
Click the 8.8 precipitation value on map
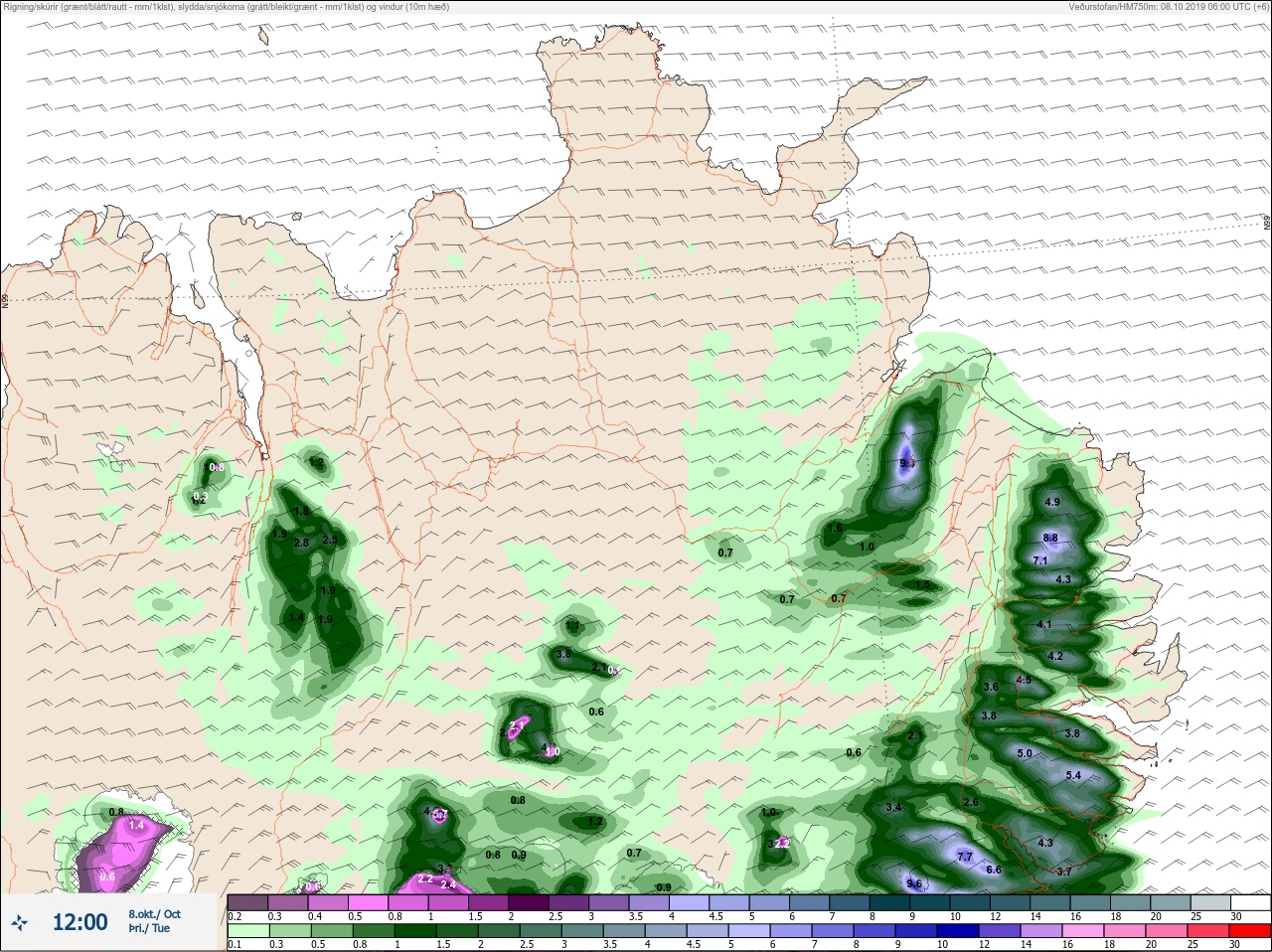click(x=1050, y=538)
